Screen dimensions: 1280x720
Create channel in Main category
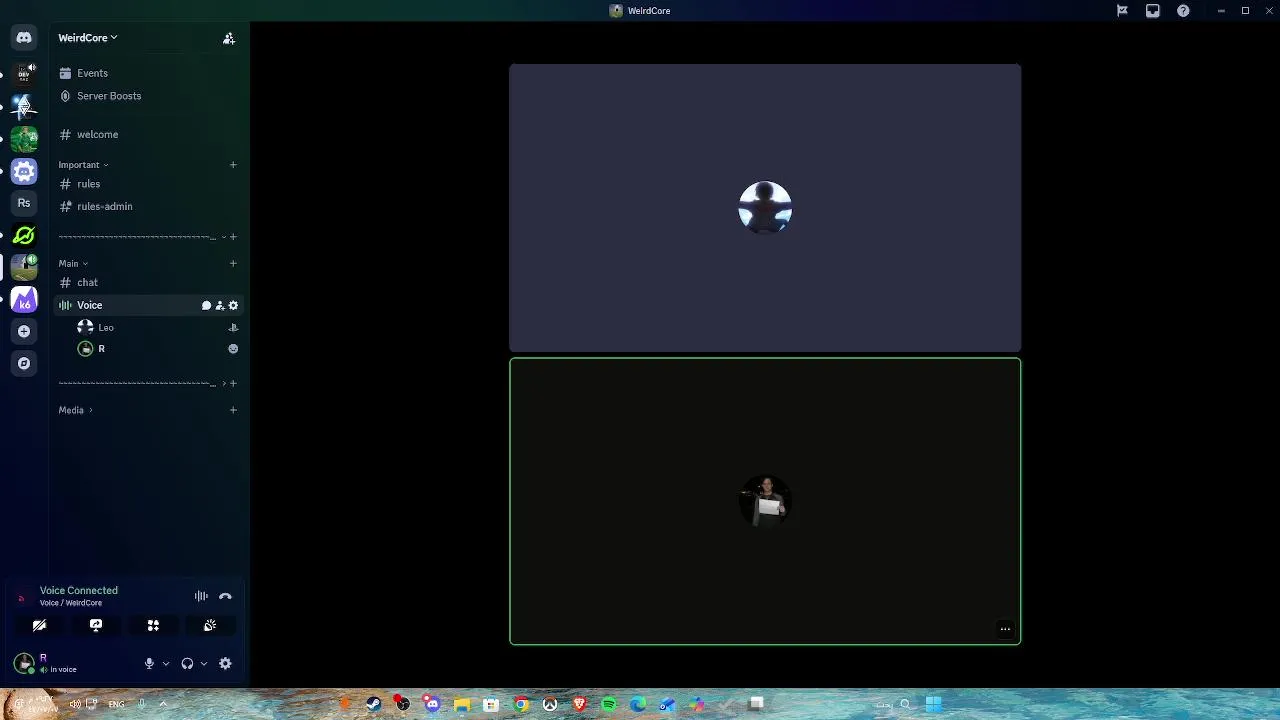[233, 263]
